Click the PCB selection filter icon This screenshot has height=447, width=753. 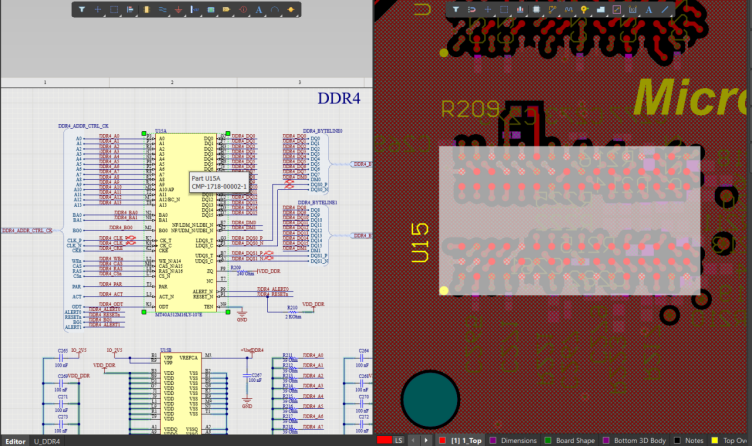pos(456,9)
